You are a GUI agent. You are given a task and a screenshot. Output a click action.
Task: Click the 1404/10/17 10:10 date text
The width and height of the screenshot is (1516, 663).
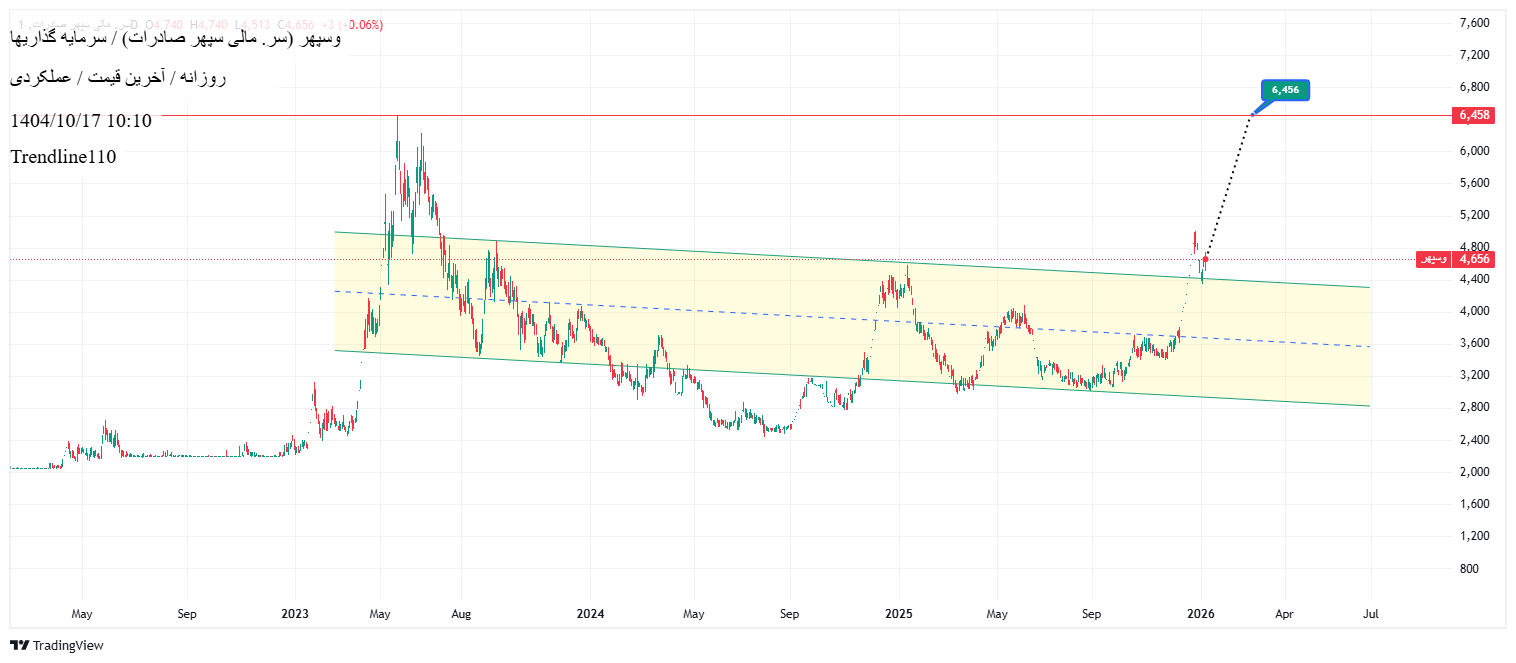point(81,121)
